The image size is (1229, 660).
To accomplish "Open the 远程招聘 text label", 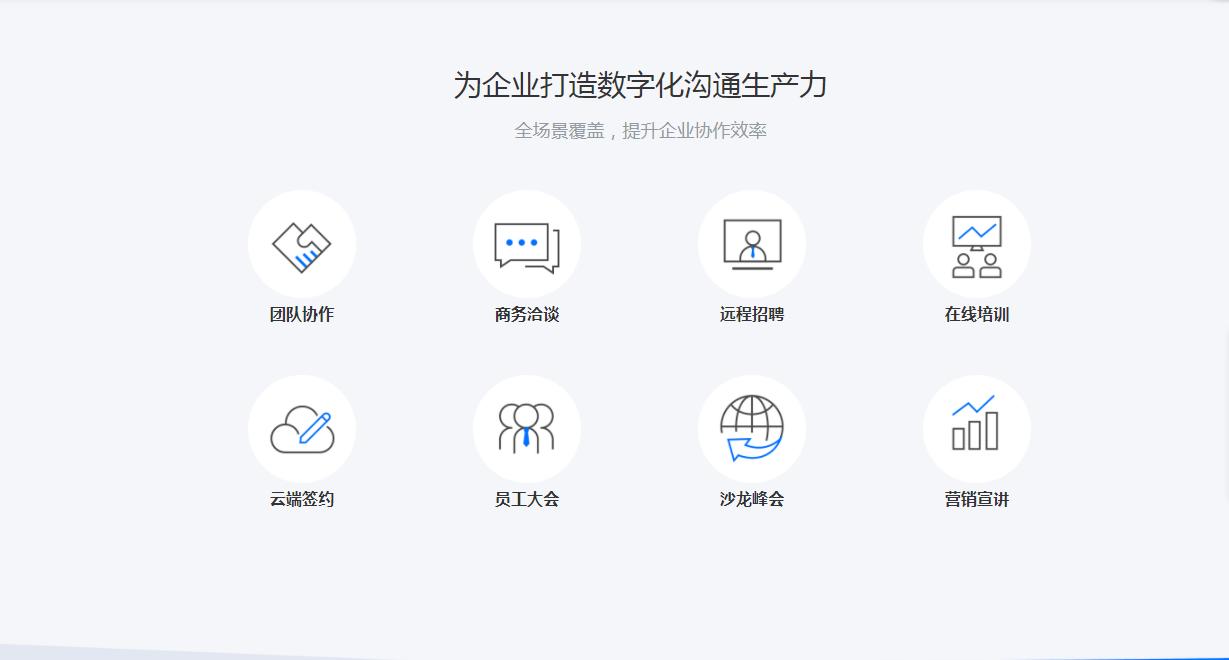I will point(752,314).
